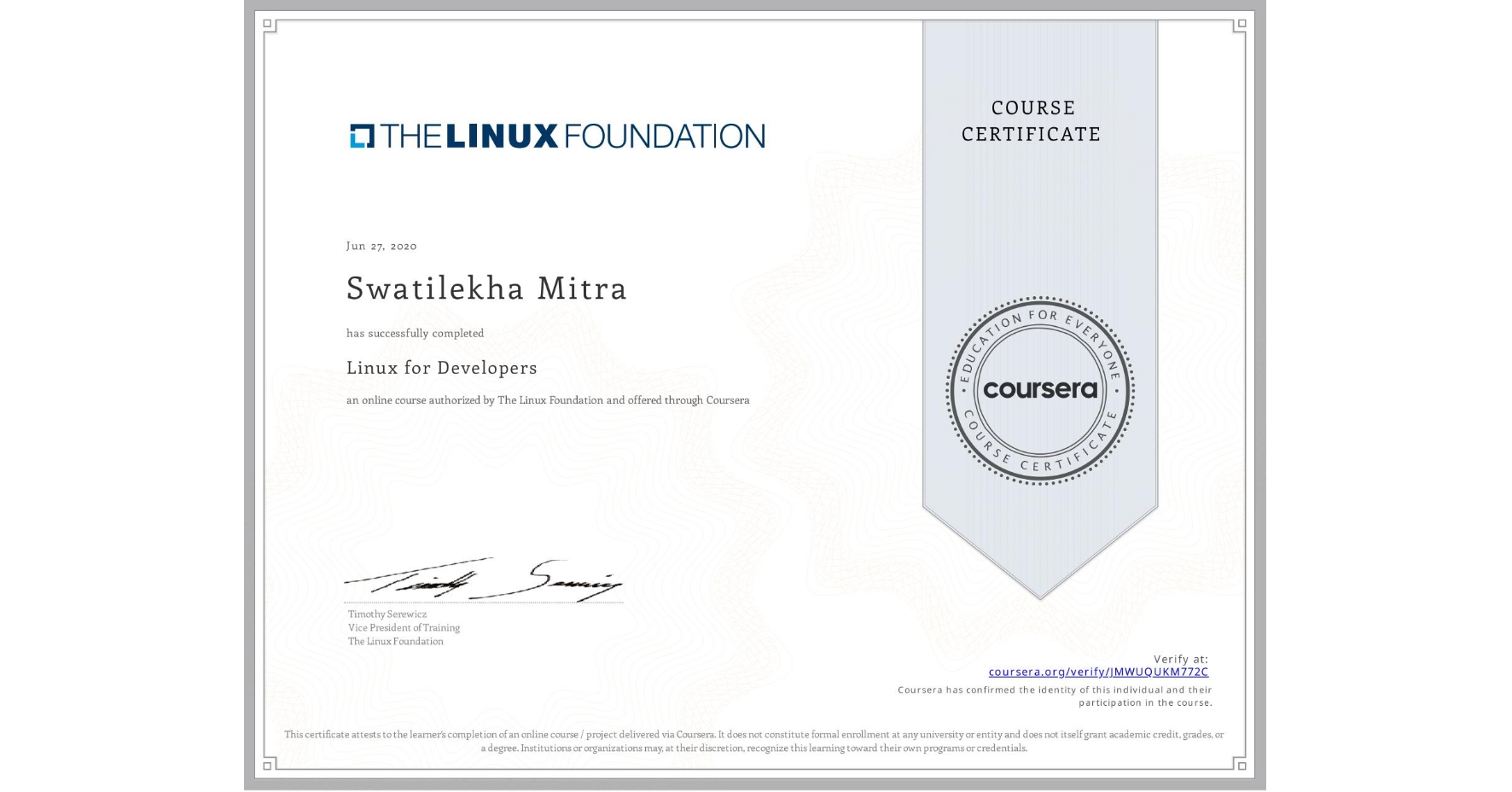
Task: Click the coursera wordmark inside the seal
Action: pyautogui.click(x=1040, y=391)
